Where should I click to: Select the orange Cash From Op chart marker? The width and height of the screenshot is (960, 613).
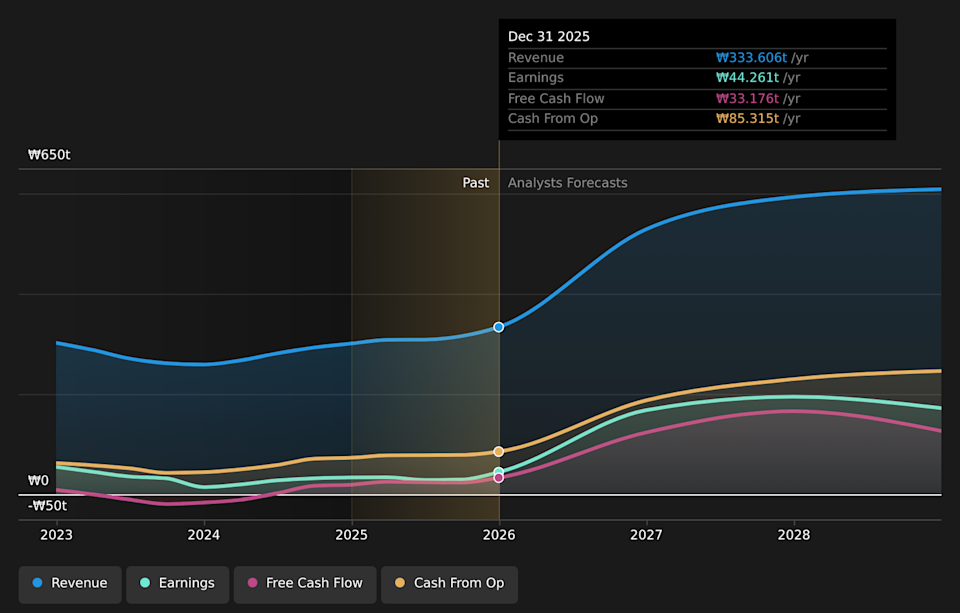[498, 451]
